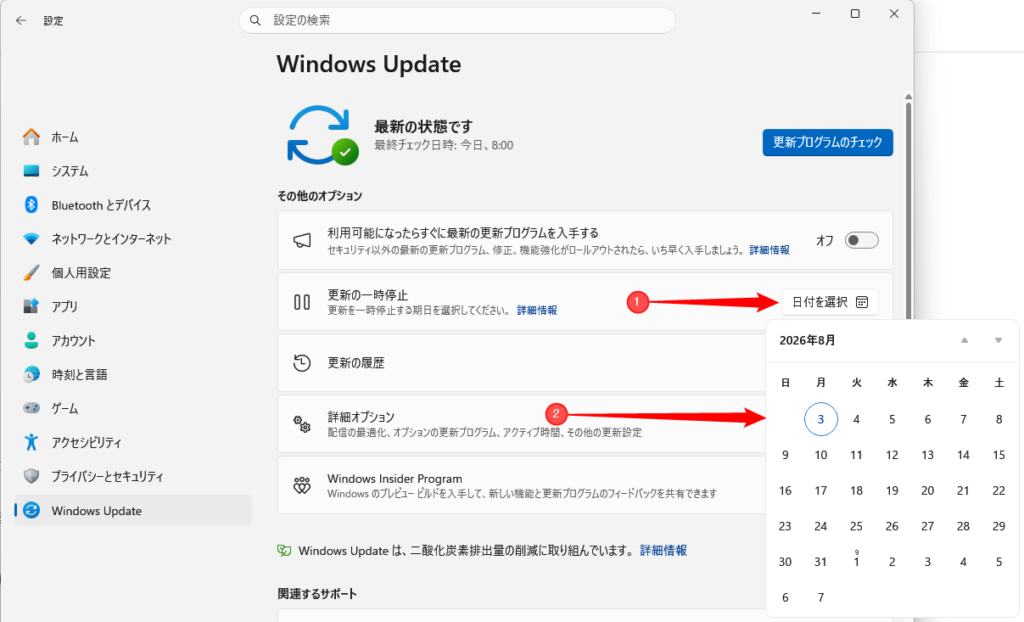
Task: Select August 23 in the calendar
Action: (x=785, y=527)
